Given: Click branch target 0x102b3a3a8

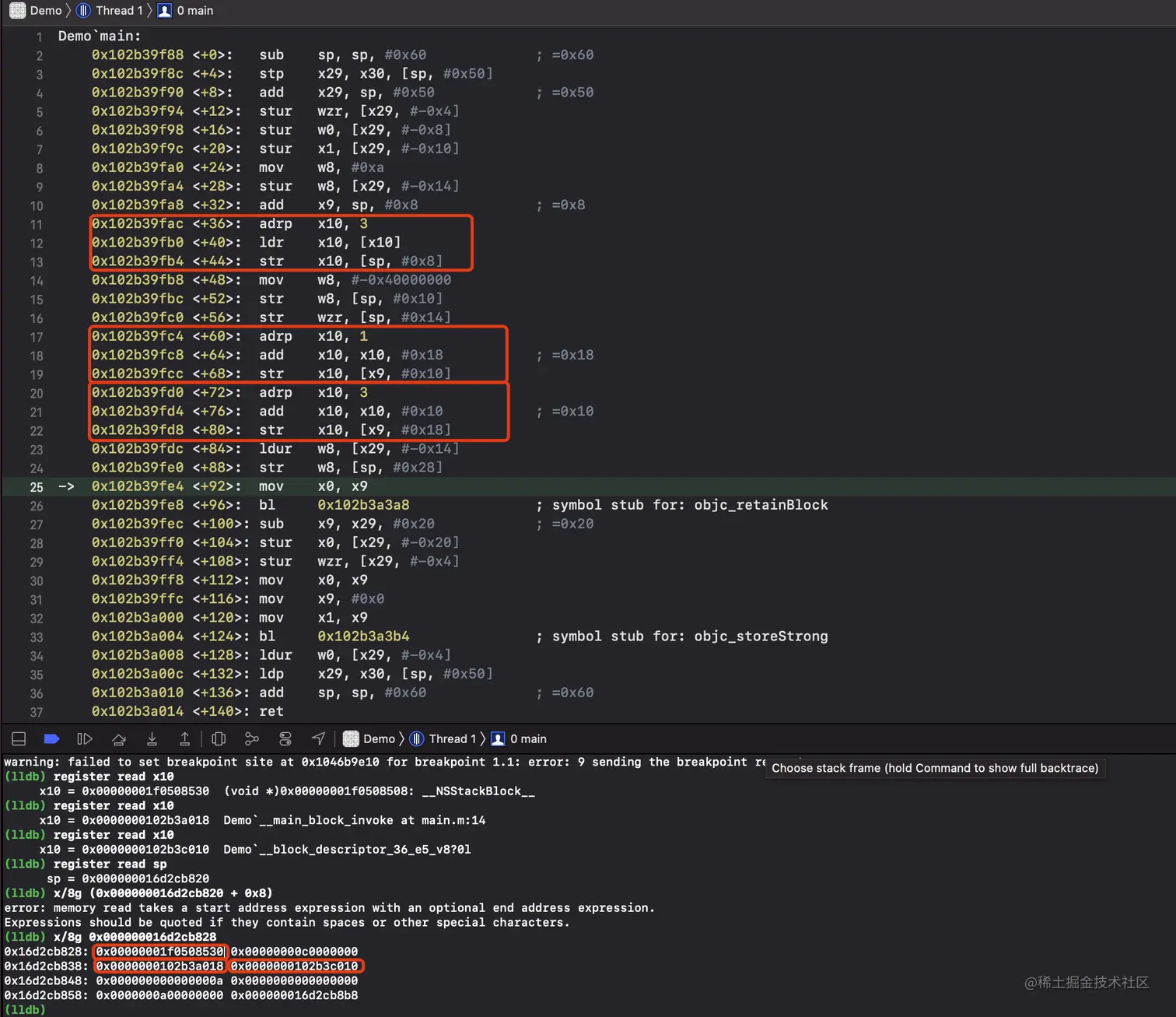Looking at the screenshot, I should point(363,505).
